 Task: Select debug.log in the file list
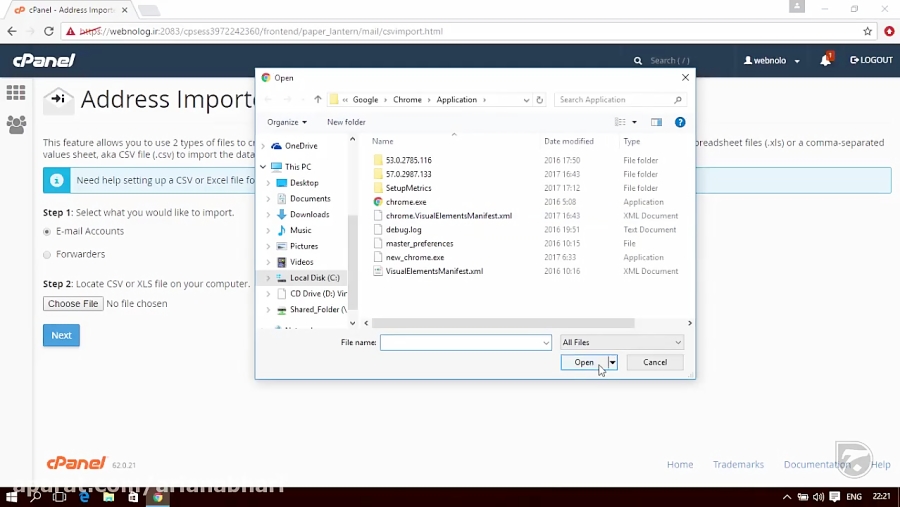404,229
